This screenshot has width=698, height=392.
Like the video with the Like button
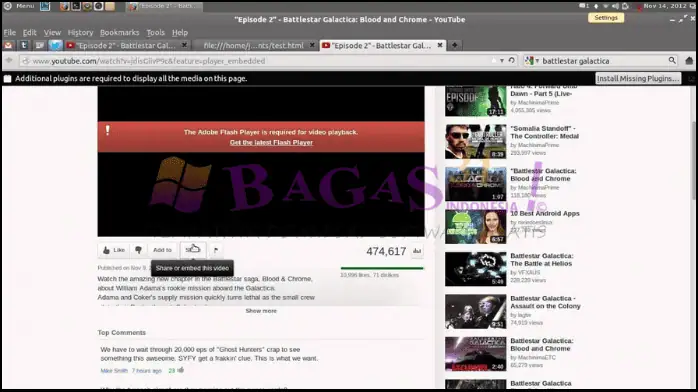tap(114, 250)
